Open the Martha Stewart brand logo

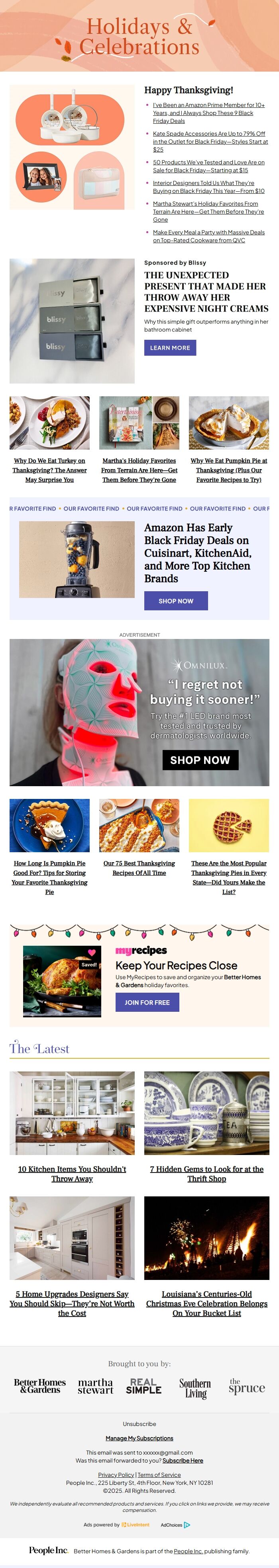coord(96,1387)
